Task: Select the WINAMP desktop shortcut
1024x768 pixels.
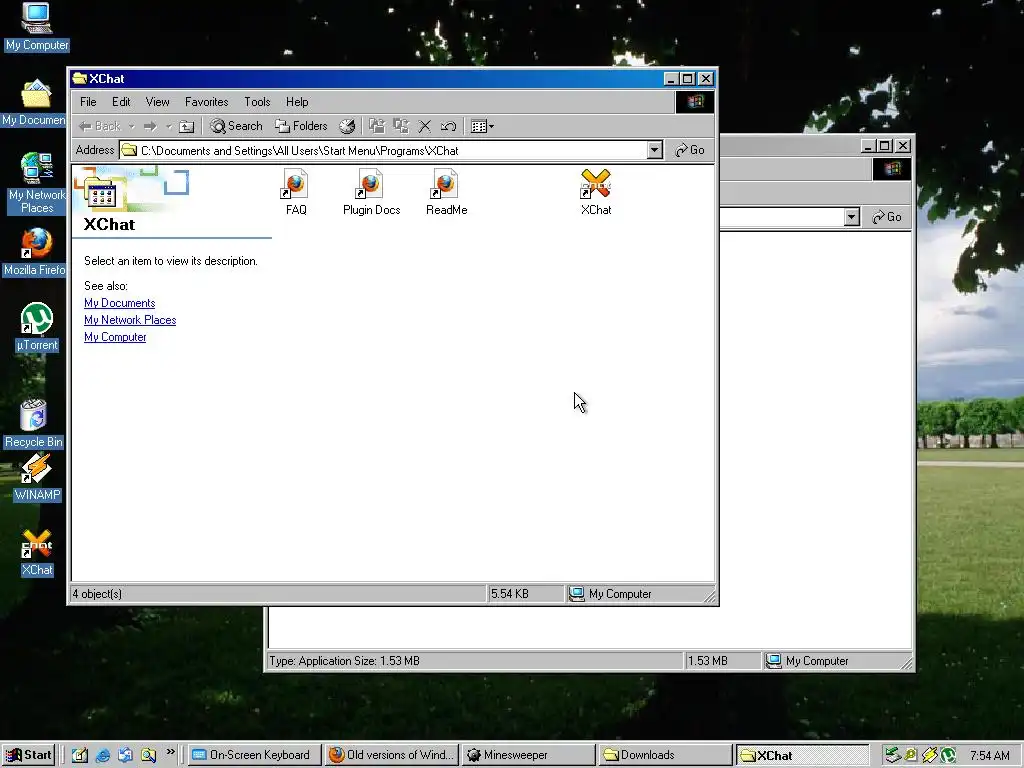Action: click(37, 477)
